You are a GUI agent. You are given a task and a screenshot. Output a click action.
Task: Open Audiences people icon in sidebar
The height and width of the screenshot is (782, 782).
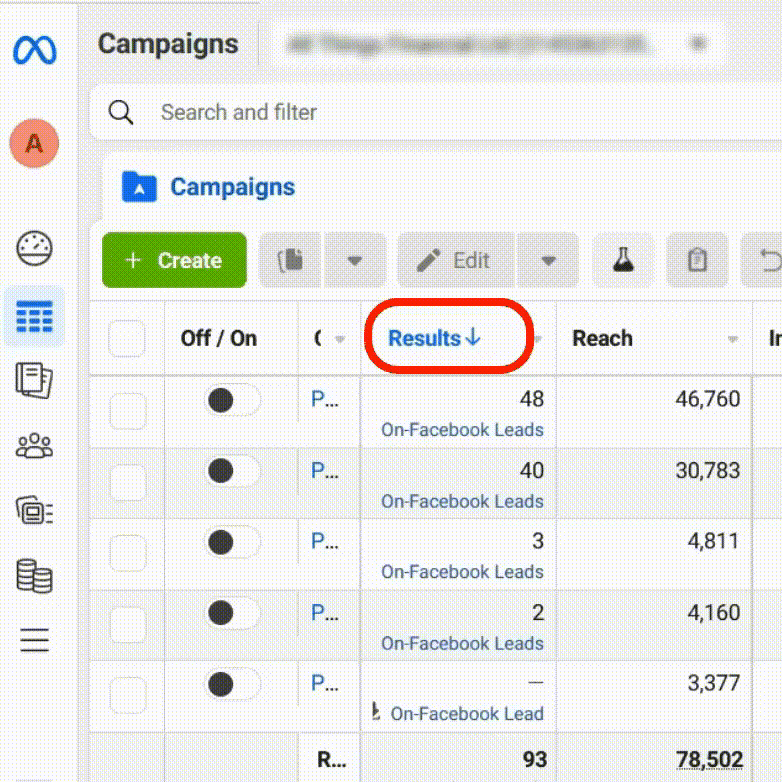(34, 445)
